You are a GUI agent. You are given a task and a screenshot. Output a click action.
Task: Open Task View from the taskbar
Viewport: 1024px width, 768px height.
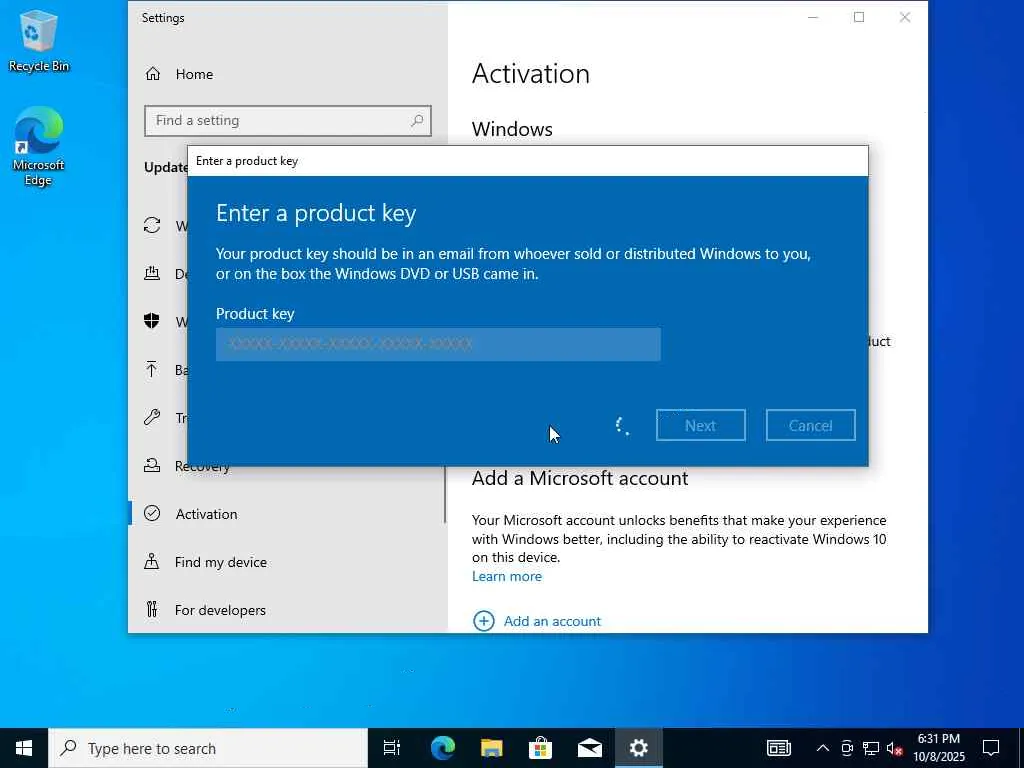point(392,748)
